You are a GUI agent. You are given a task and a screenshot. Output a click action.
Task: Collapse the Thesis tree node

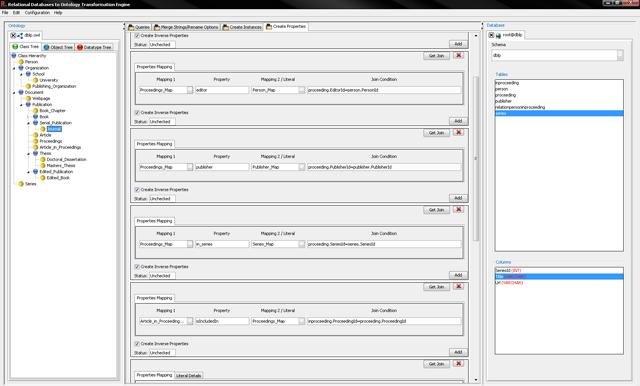click(x=29, y=154)
